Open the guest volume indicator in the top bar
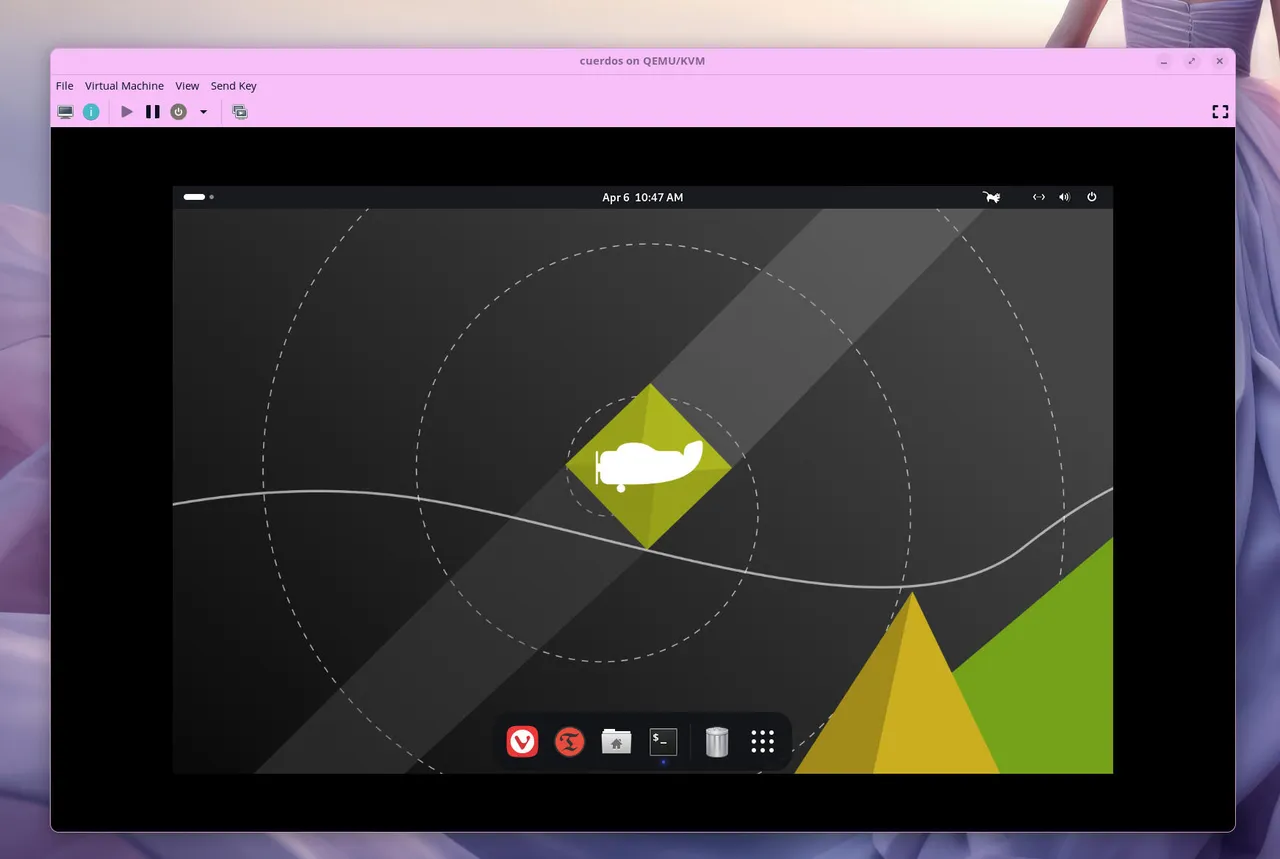The width and height of the screenshot is (1280, 859). 1064,197
